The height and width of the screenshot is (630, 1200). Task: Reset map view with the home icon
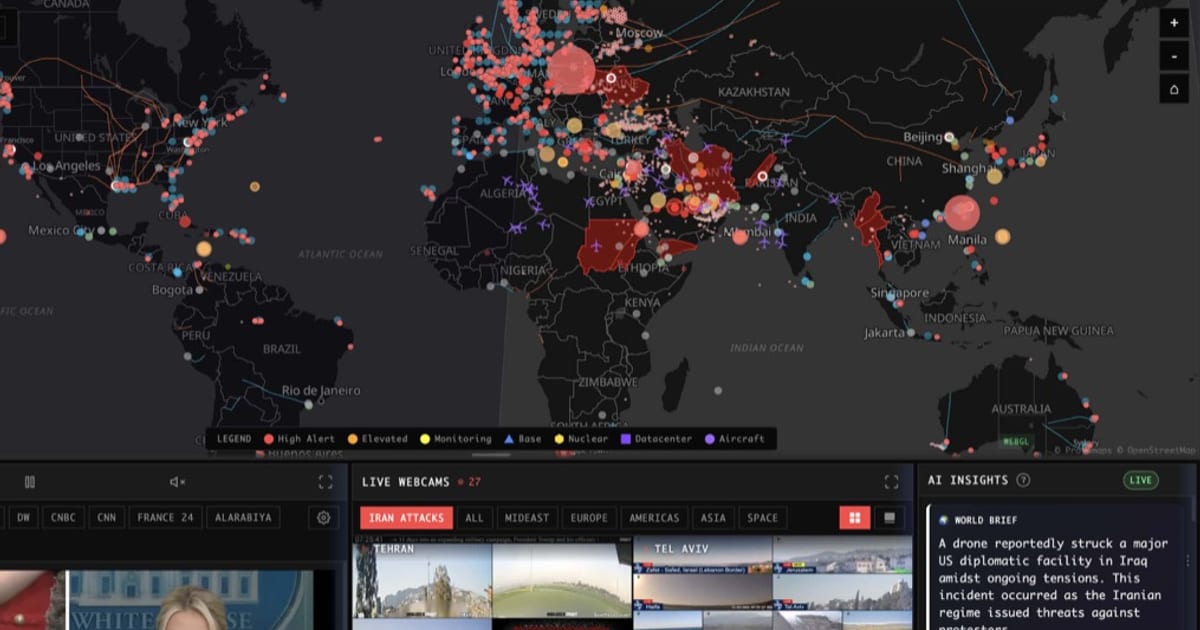(x=1174, y=90)
